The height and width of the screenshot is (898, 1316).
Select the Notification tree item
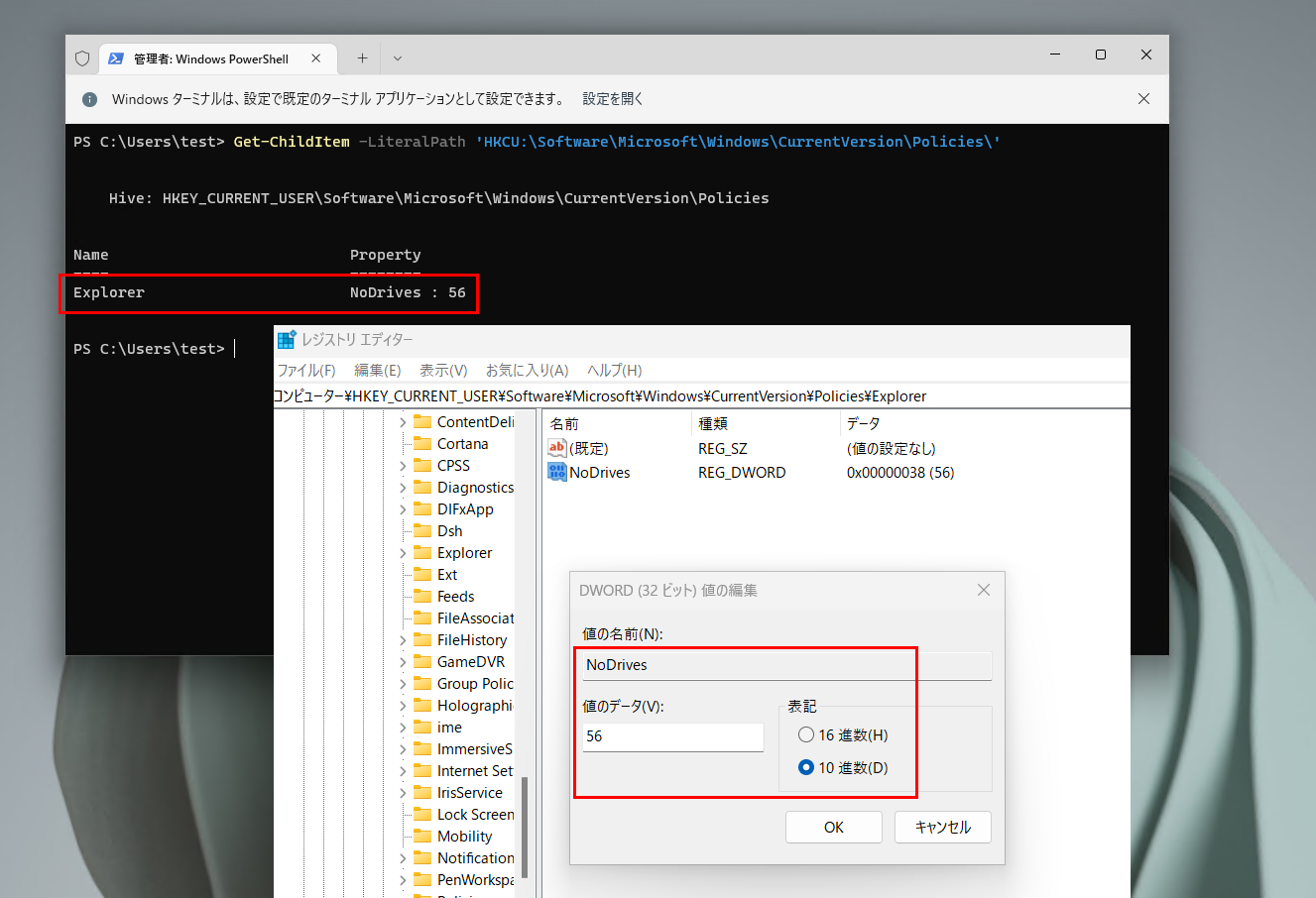475,857
